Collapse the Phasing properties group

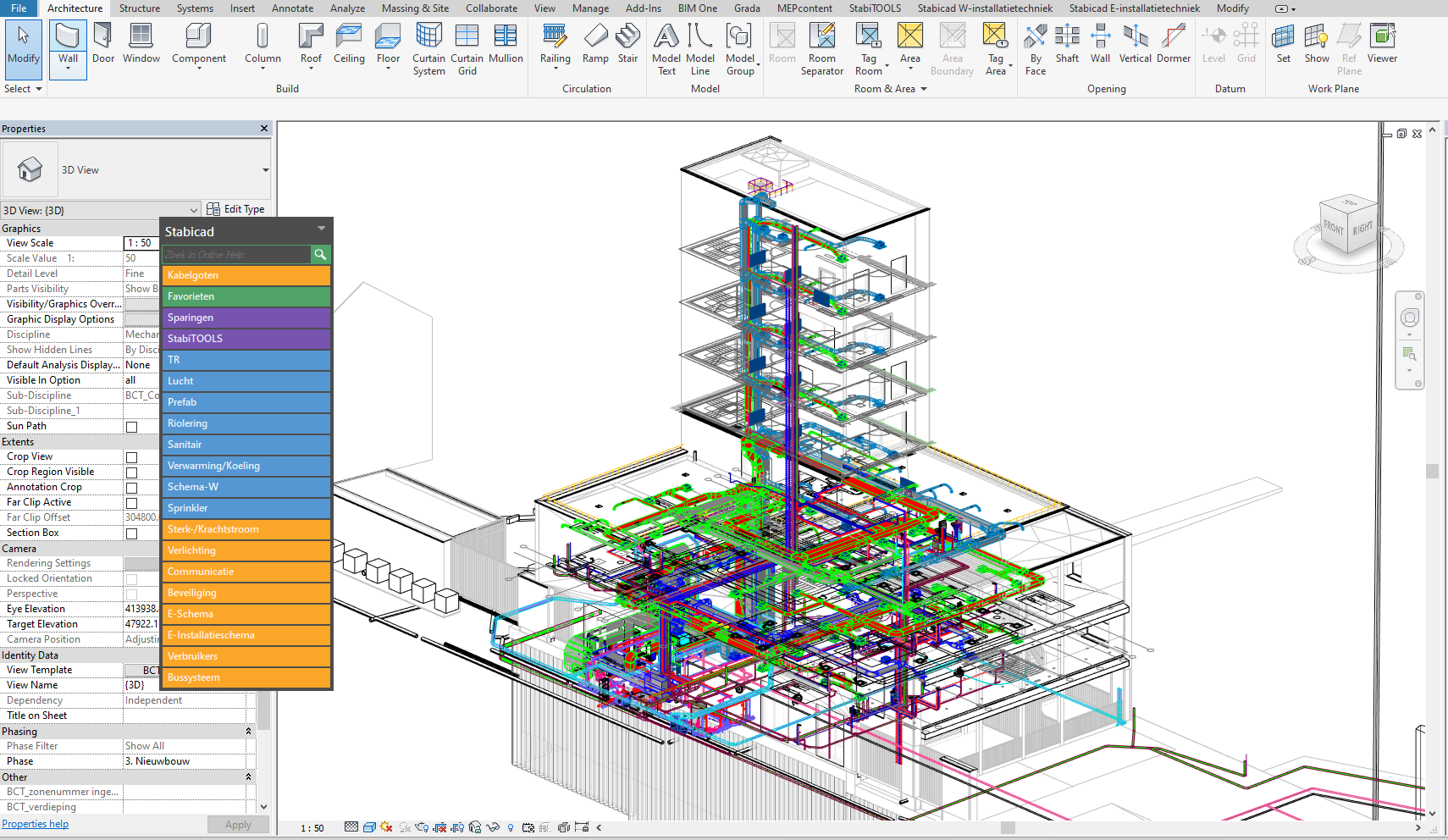pos(248,731)
